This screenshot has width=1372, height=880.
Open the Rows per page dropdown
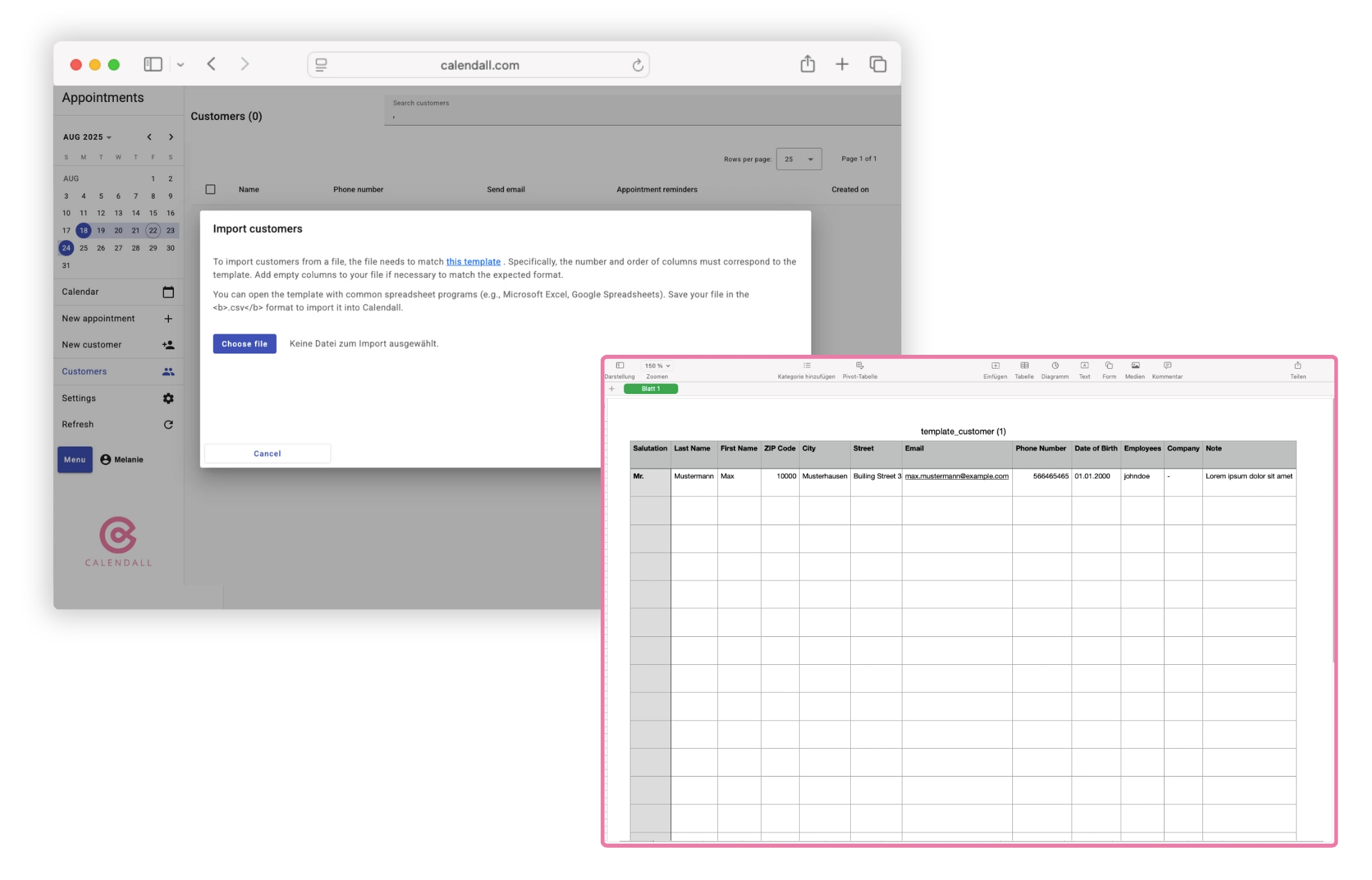tap(798, 159)
